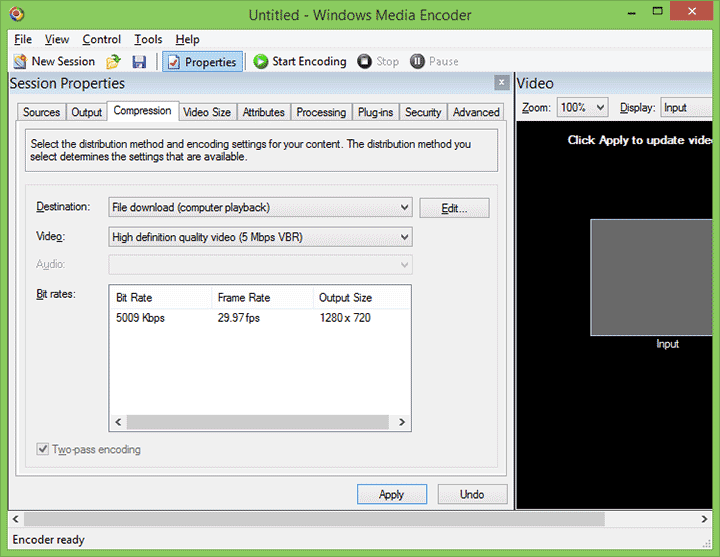Click Start Encoding green play icon

tap(260, 62)
